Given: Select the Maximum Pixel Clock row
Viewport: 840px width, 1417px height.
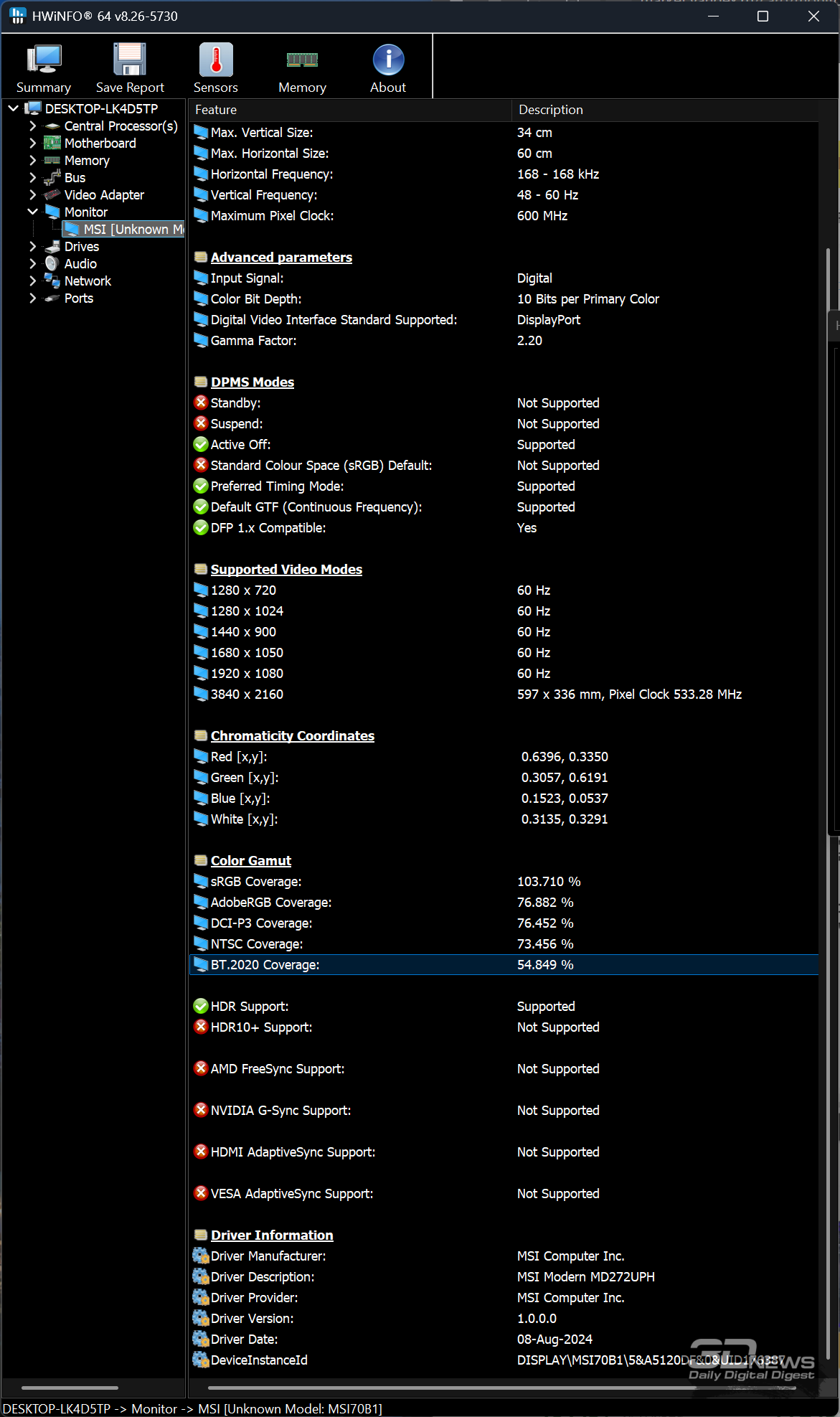Looking at the screenshot, I should (x=504, y=215).
